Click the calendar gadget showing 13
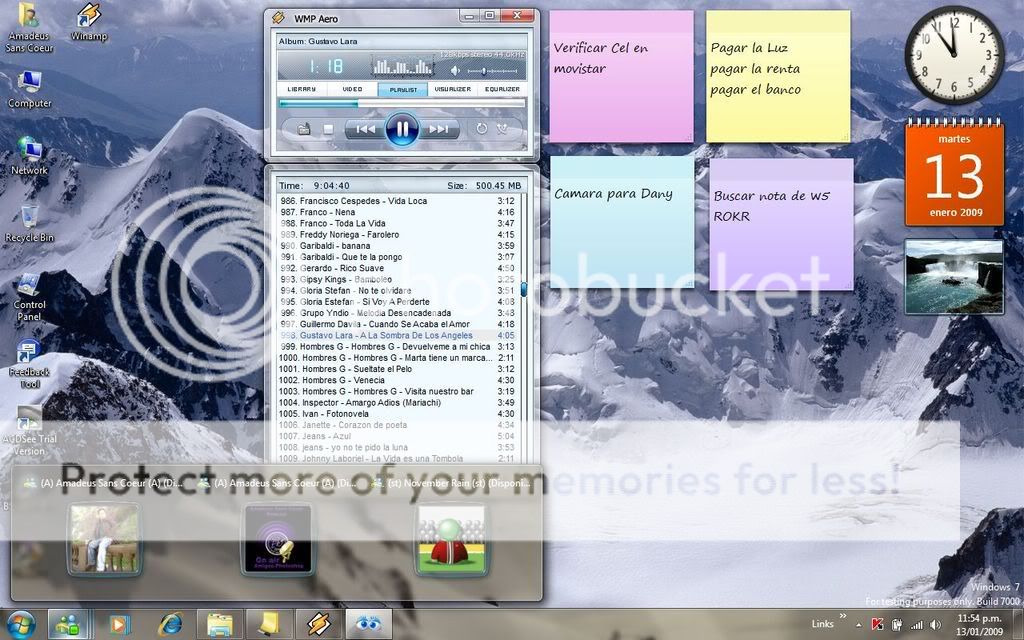Screen dimensions: 1024x640 (954, 172)
